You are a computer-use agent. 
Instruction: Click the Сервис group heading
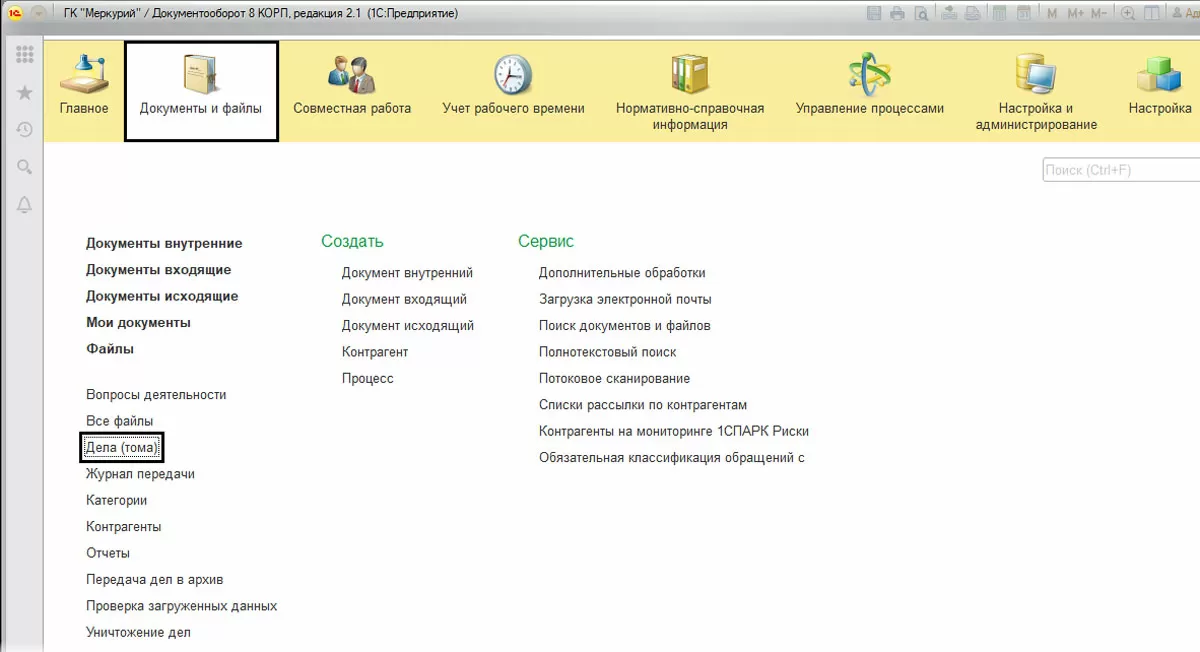click(546, 242)
